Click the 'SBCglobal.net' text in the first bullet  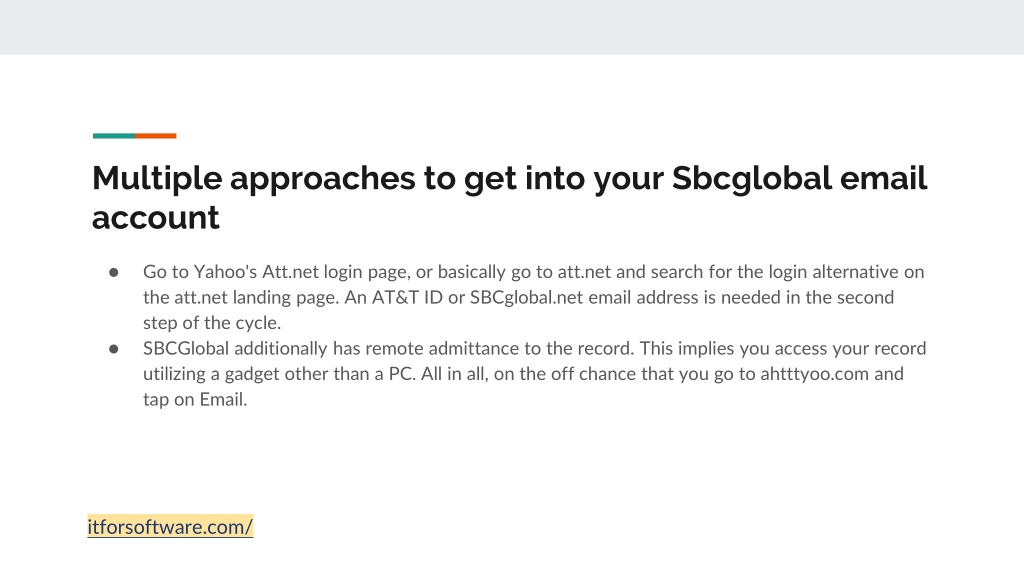(x=526, y=298)
